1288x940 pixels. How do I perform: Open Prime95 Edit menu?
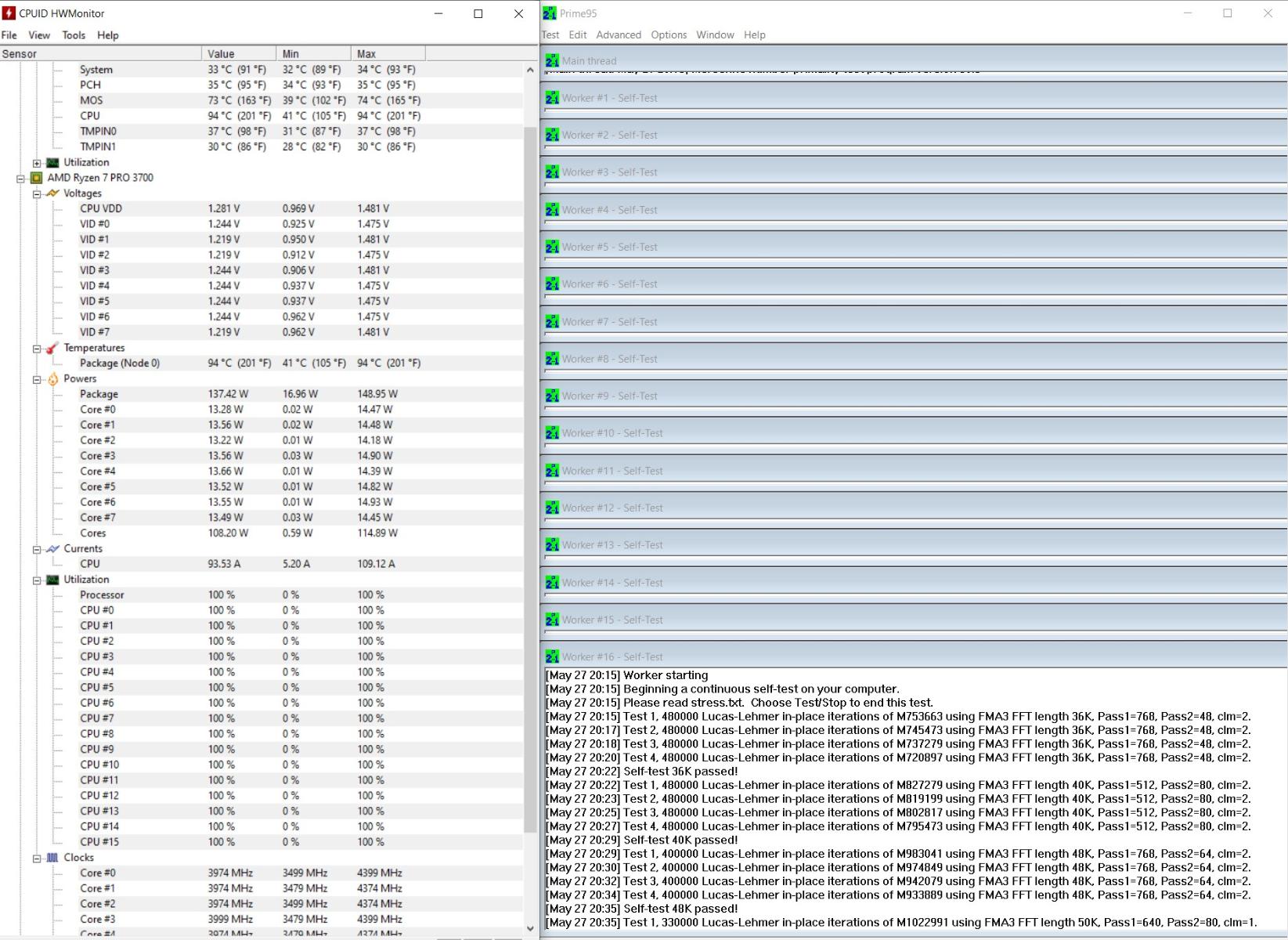pyautogui.click(x=578, y=34)
